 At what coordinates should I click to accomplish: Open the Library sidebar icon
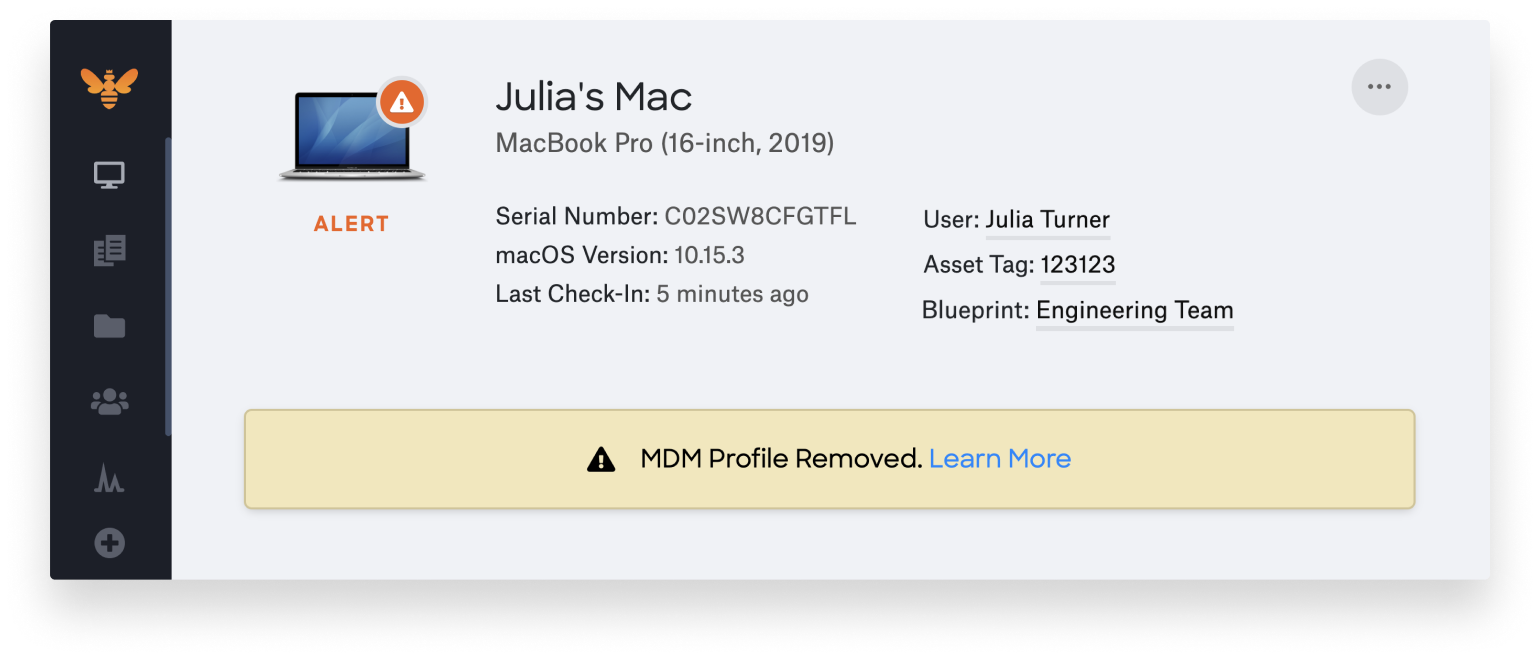tap(110, 250)
